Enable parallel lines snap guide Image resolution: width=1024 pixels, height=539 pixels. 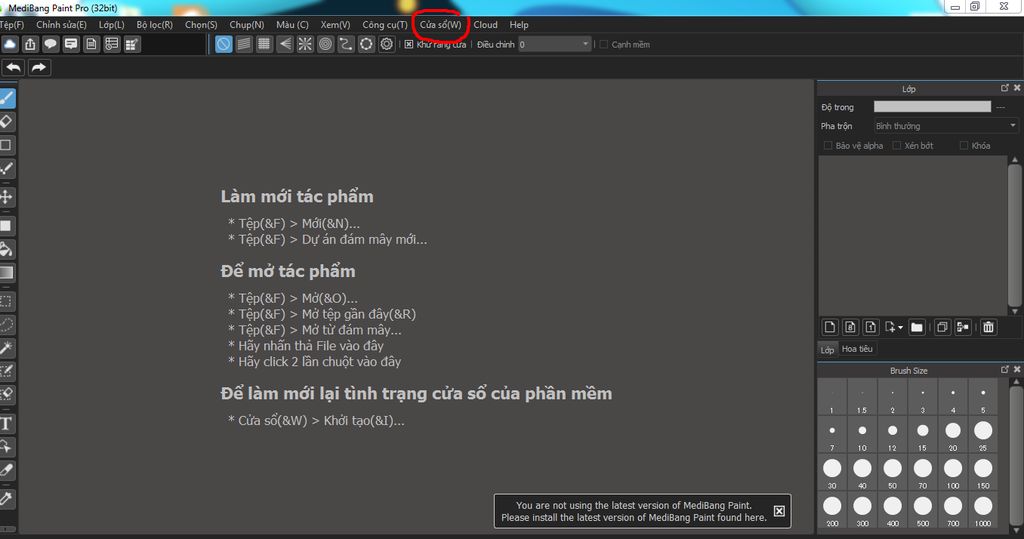(x=244, y=44)
